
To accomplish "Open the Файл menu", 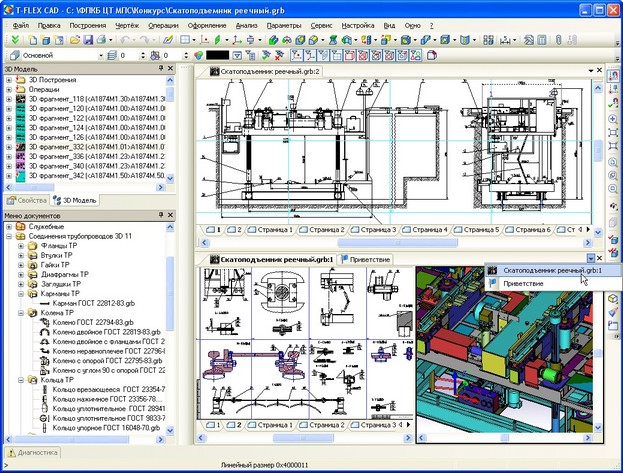I will (x=20, y=25).
